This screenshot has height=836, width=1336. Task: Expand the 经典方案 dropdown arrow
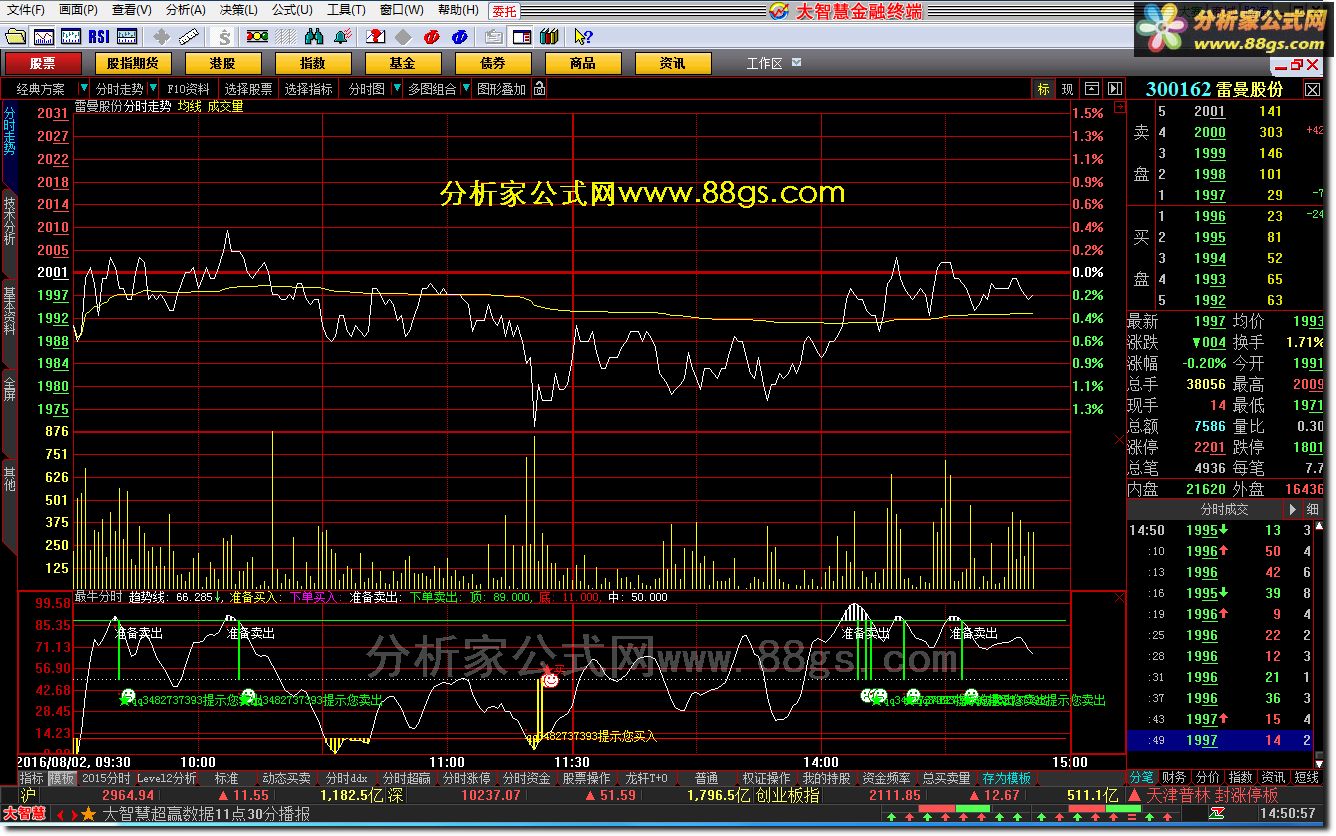coord(84,89)
